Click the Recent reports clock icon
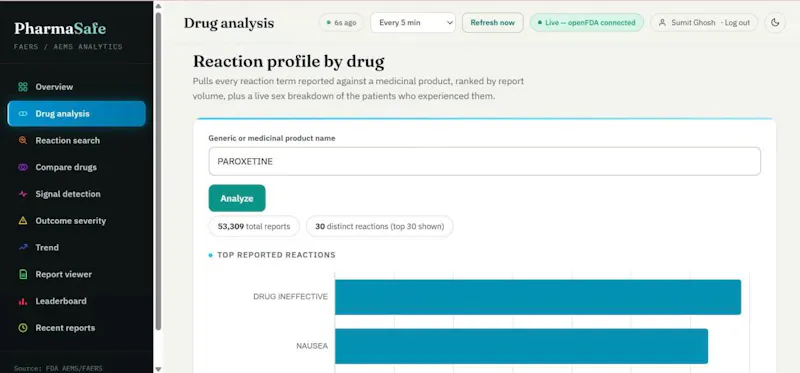This screenshot has height=373, width=800. [22, 328]
